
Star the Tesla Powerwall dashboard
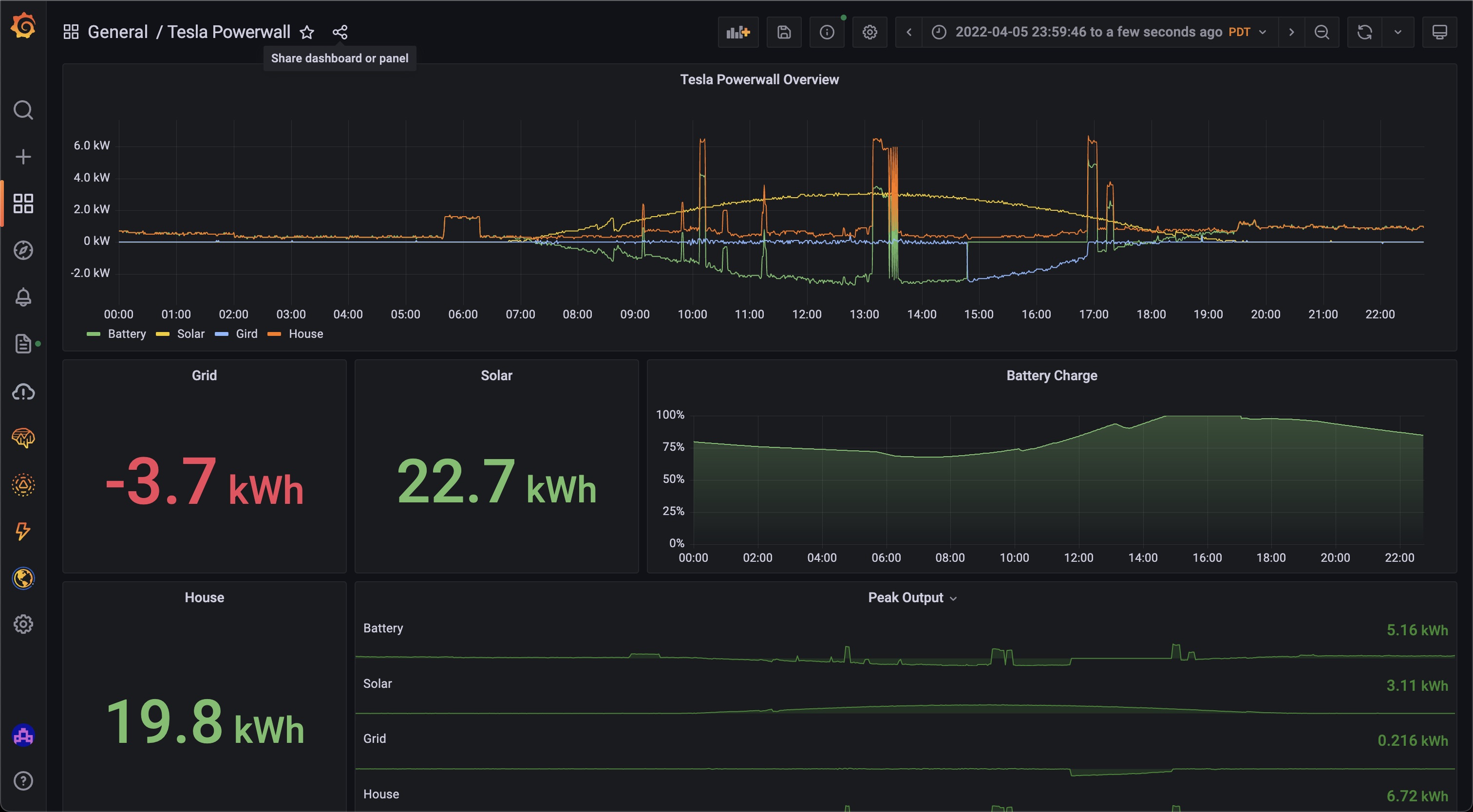307,32
